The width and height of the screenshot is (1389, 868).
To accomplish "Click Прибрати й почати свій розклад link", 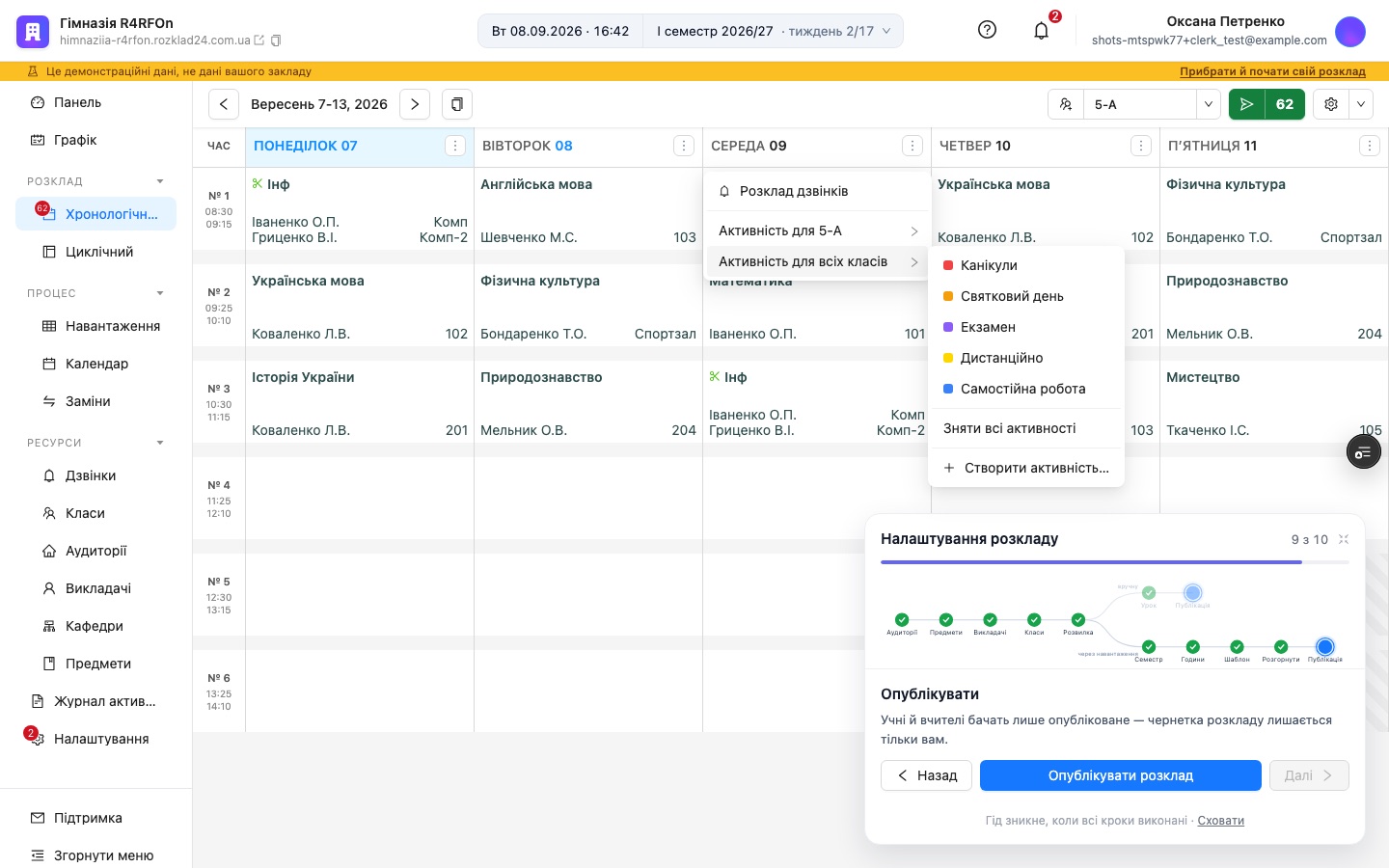I will point(1272,71).
